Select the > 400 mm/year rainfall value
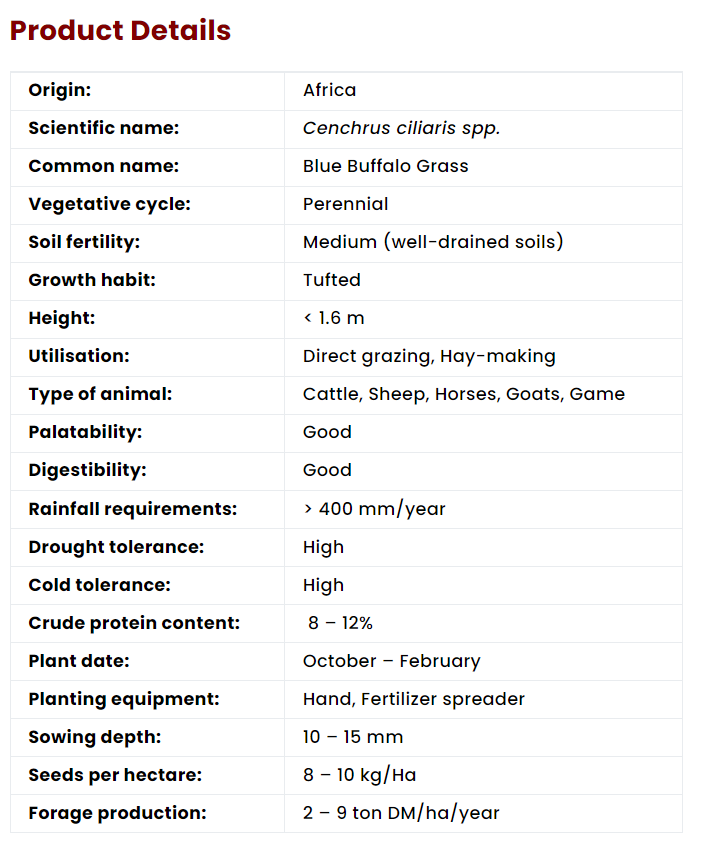 374,509
